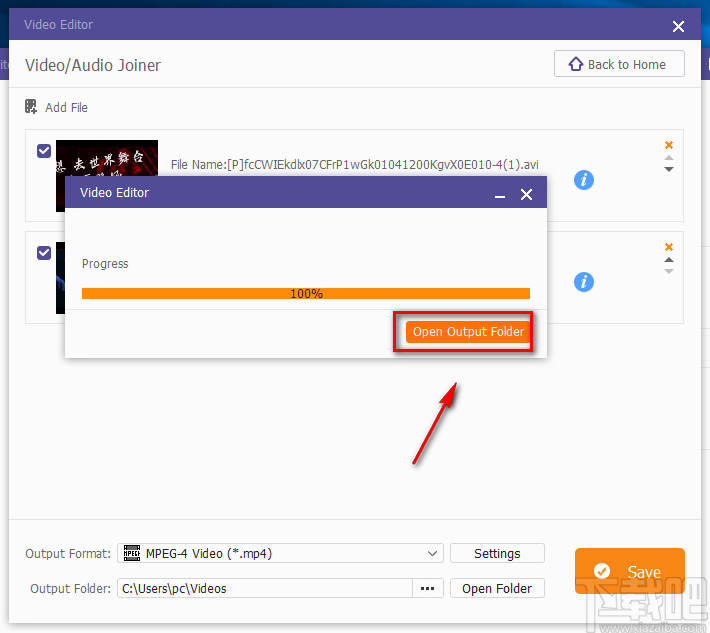The height and width of the screenshot is (633, 710).
Task: Click the Progress label
Action: coord(105,264)
